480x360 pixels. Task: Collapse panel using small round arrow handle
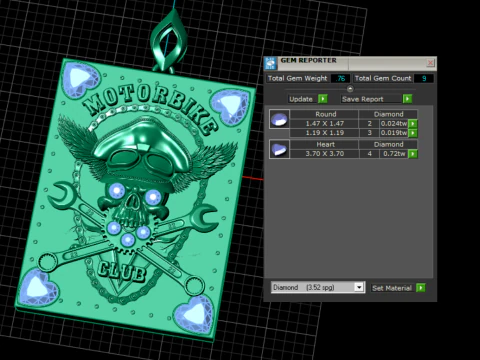(x=350, y=89)
